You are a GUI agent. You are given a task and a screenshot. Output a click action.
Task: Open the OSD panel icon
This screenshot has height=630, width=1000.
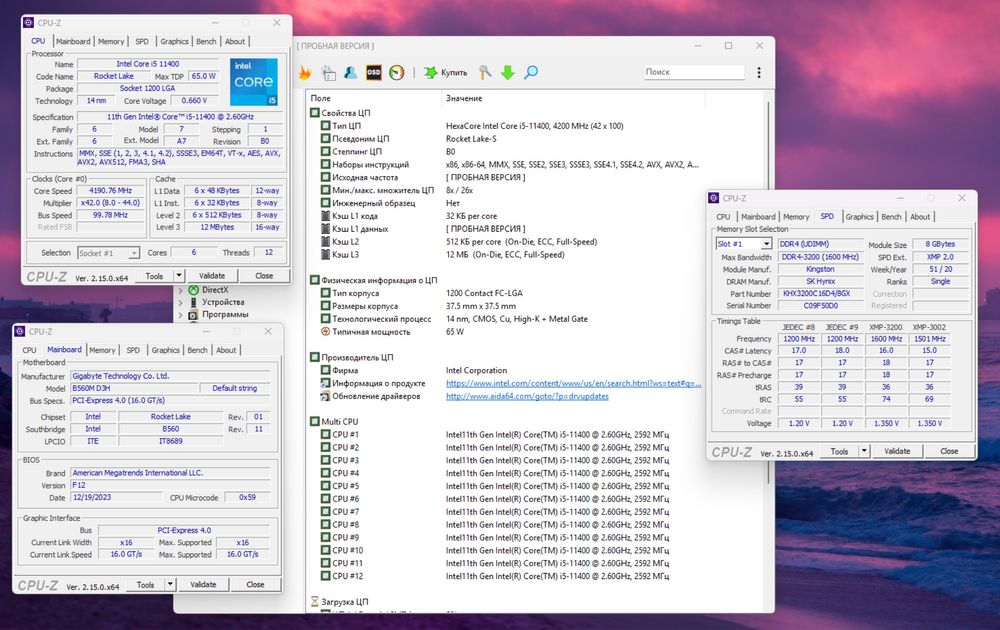tap(373, 72)
